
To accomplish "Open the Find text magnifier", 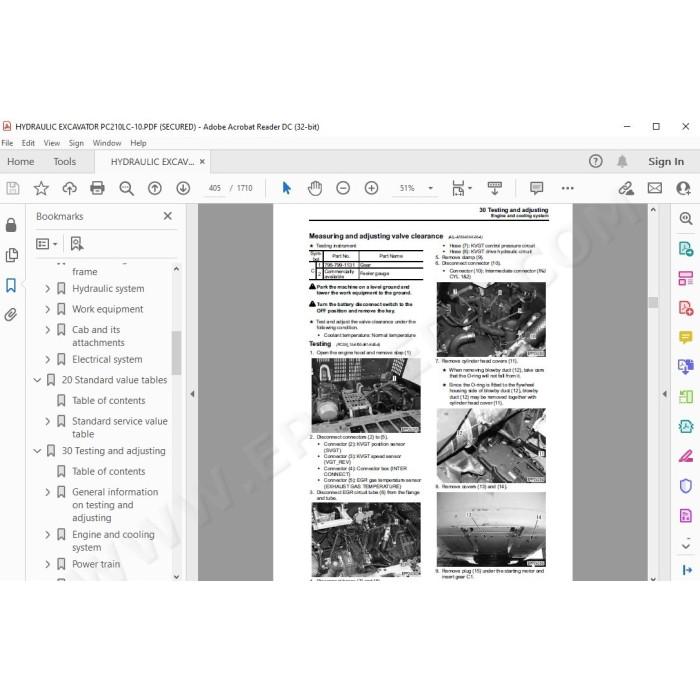I will [126, 188].
